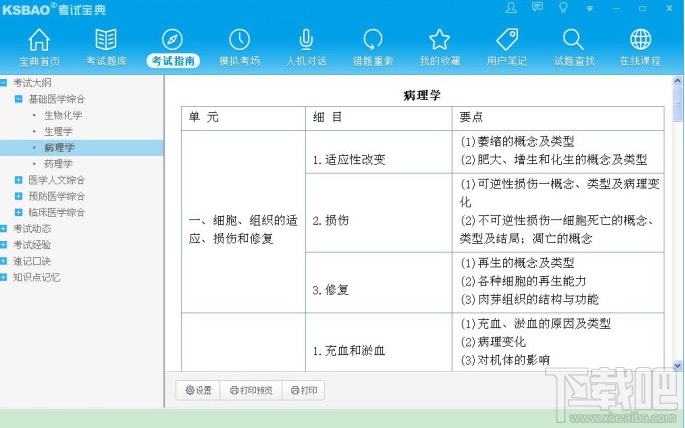Open 人机对话 microphone icon
Image resolution: width=685 pixels, height=428 pixels.
(306, 40)
